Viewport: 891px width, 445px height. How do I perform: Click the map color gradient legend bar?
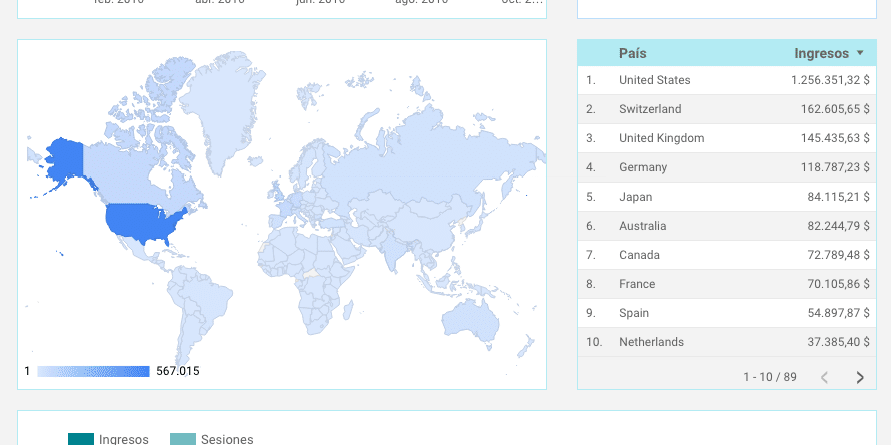[x=93, y=371]
